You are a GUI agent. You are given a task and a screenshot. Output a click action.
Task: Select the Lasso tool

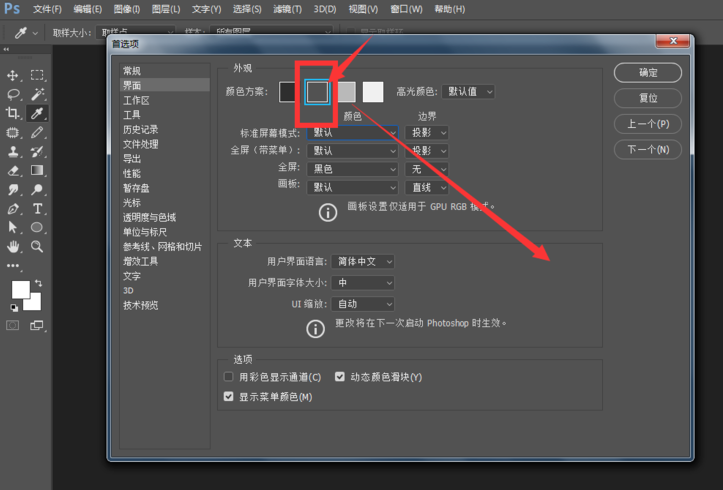pyautogui.click(x=13, y=94)
